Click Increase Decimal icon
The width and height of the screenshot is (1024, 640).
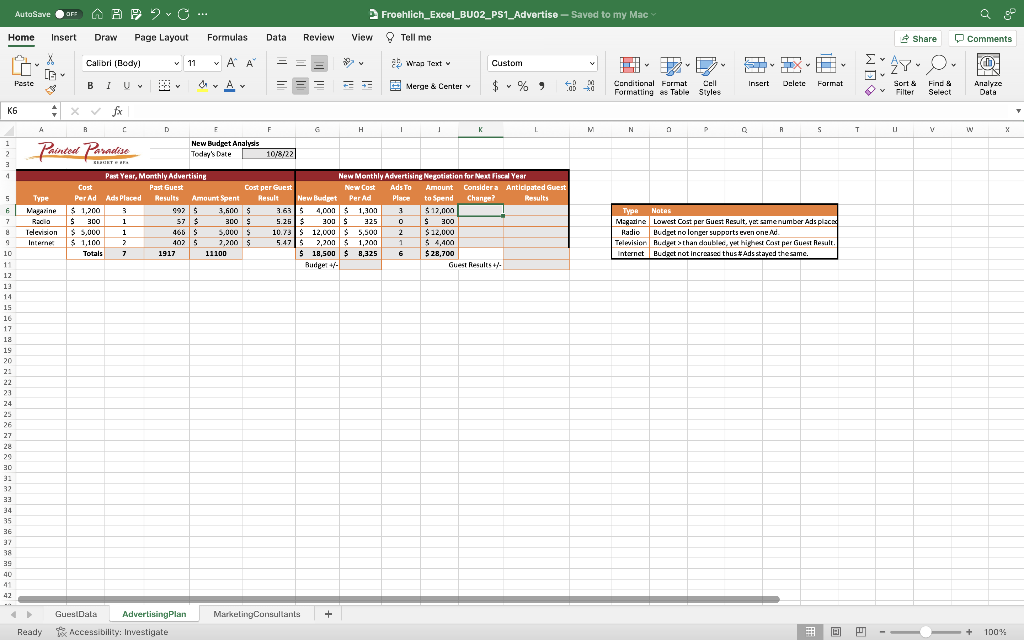tap(570, 86)
